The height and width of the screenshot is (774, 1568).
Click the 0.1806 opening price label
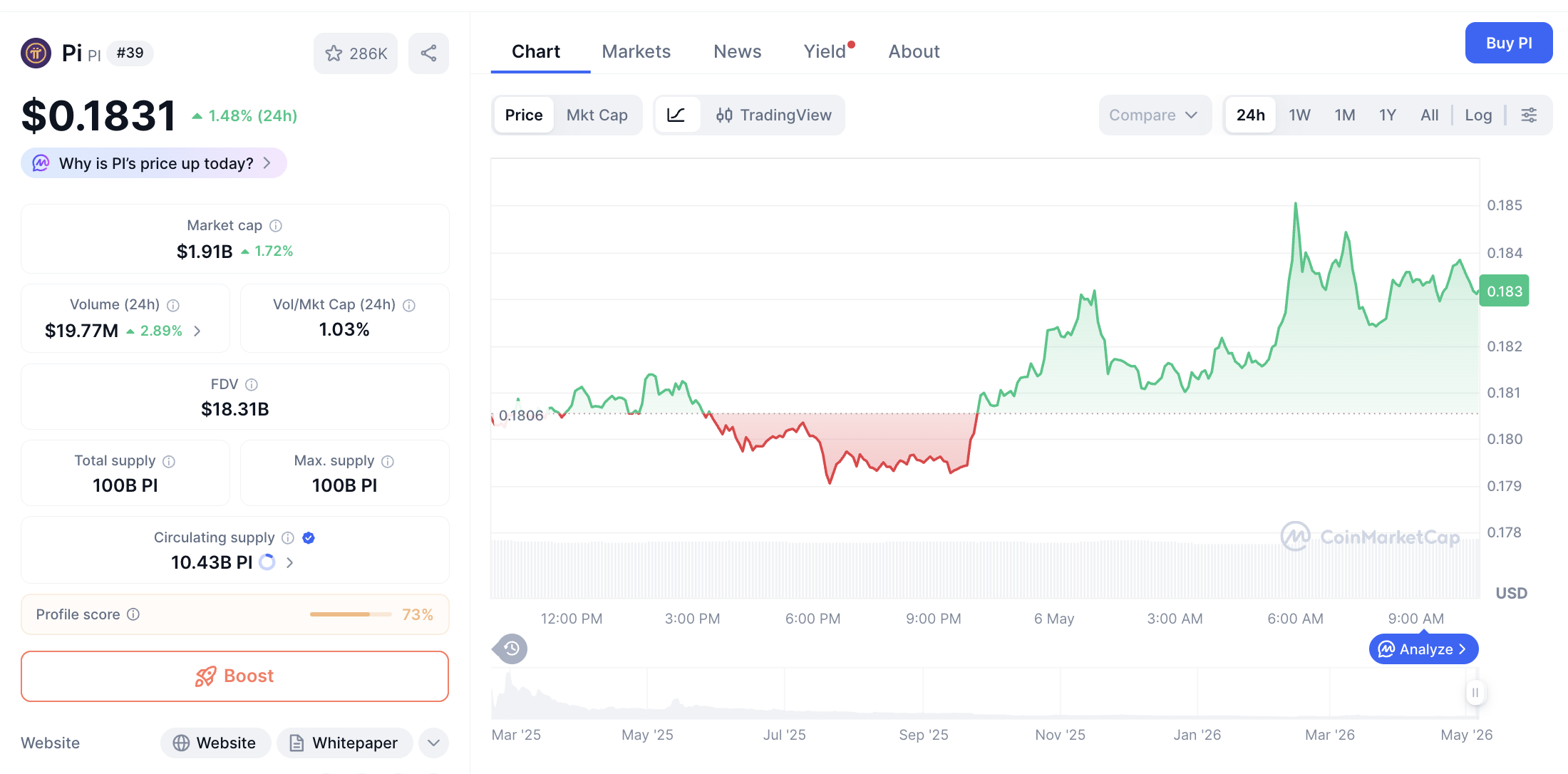[x=521, y=416]
